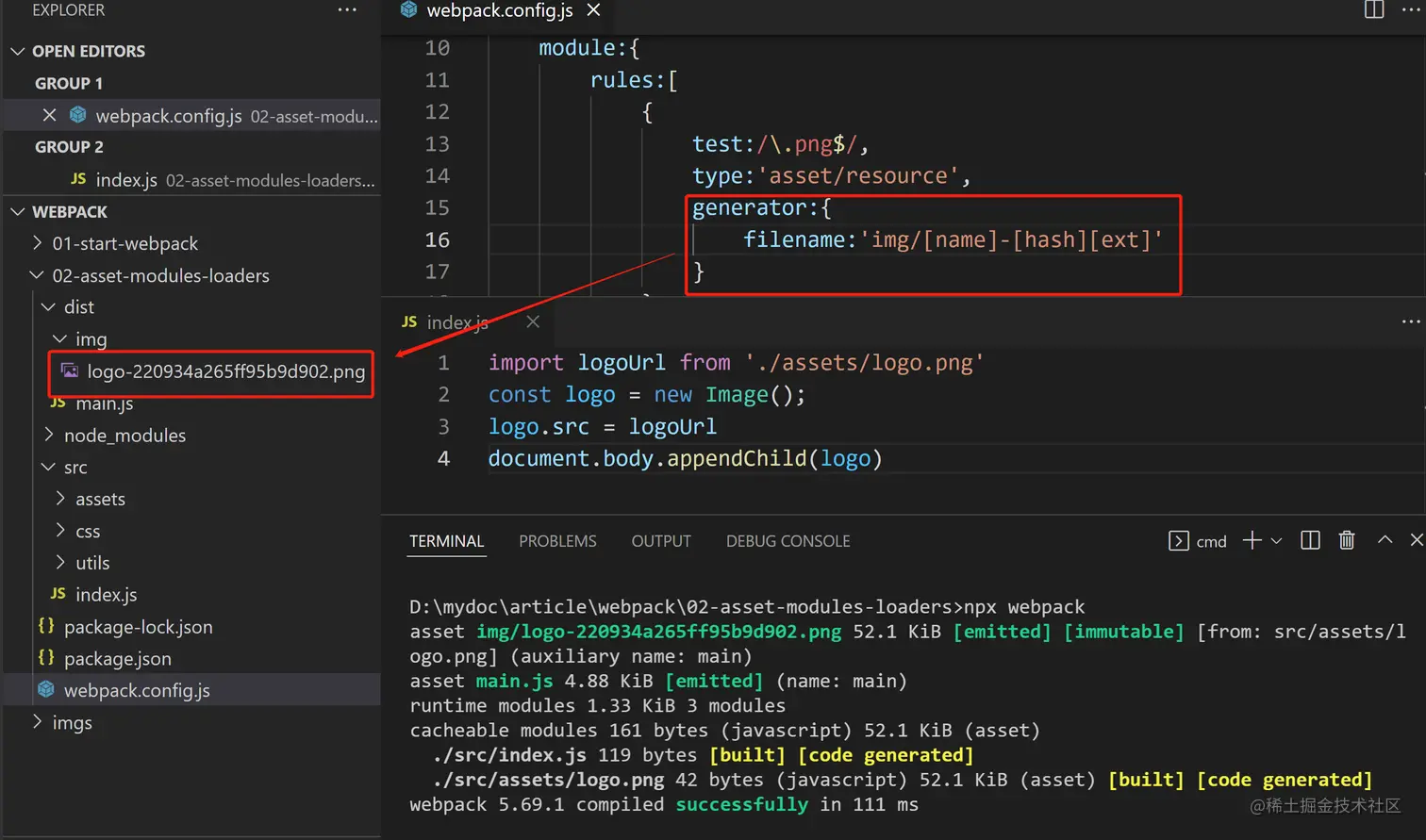The image size is (1426, 840).
Task: Close the index.js editor tab
Action: pos(533,322)
